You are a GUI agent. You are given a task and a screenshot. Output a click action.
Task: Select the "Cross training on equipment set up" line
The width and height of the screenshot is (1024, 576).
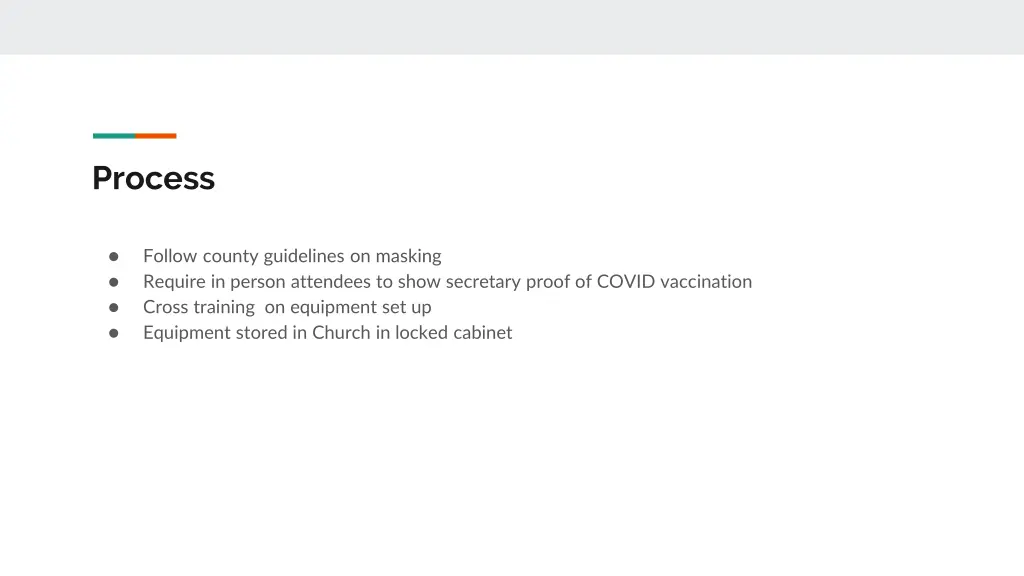point(287,307)
